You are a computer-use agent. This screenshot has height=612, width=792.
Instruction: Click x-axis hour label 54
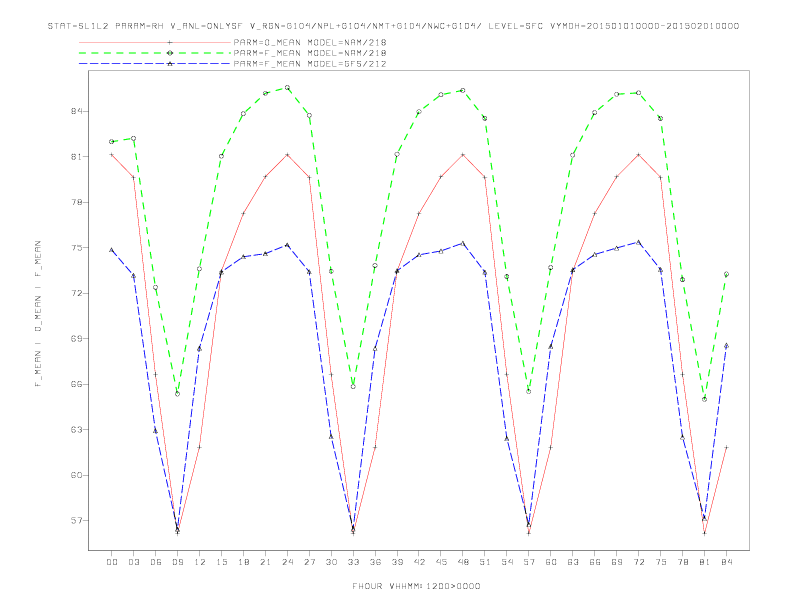point(507,562)
